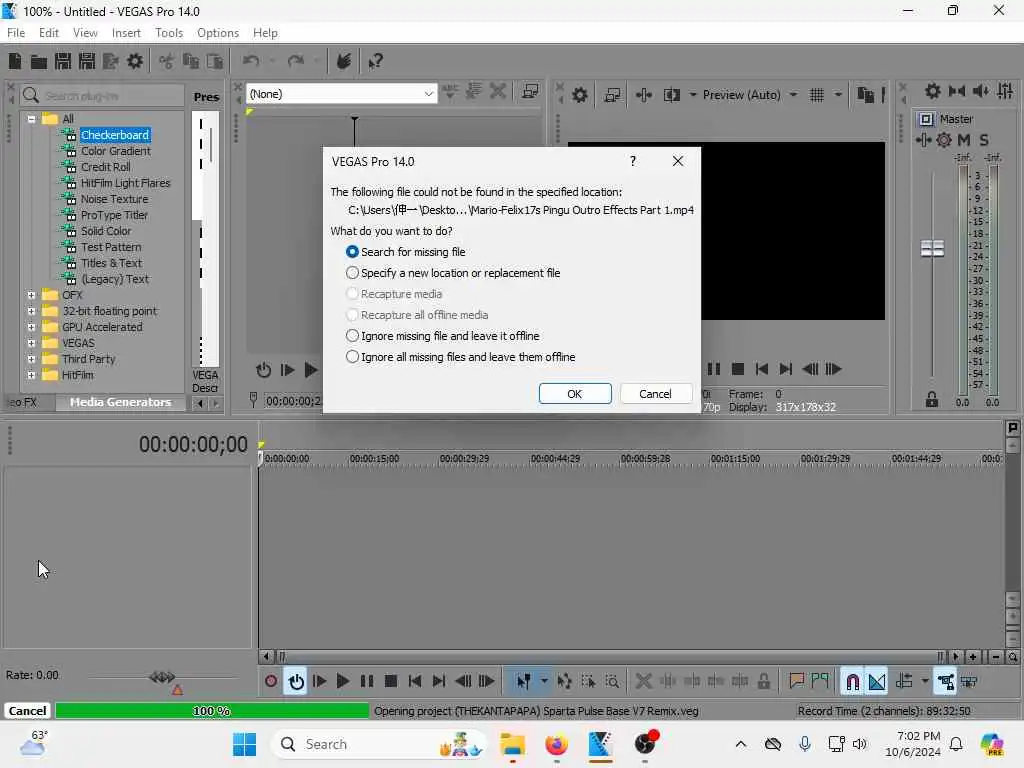This screenshot has height=768, width=1024.
Task: Click the Search plug-ins field
Action: coord(103,96)
